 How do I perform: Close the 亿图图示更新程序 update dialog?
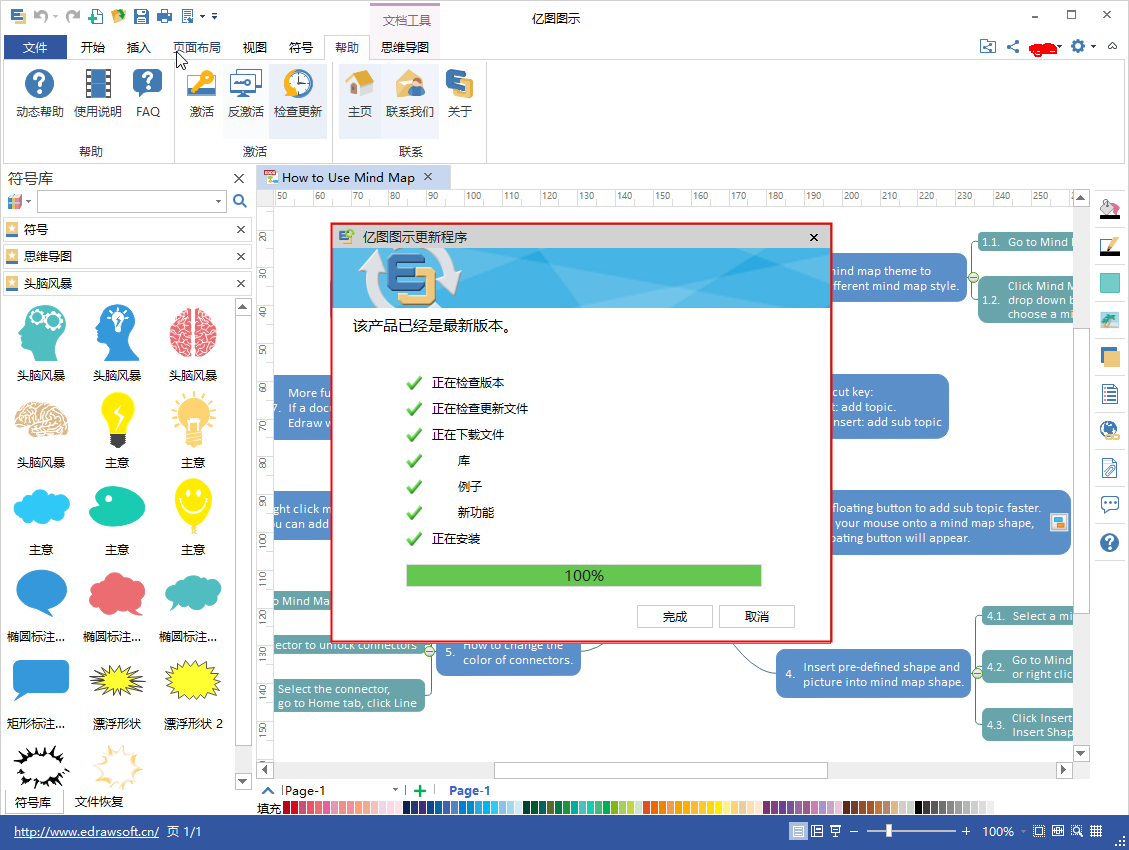[x=814, y=238]
